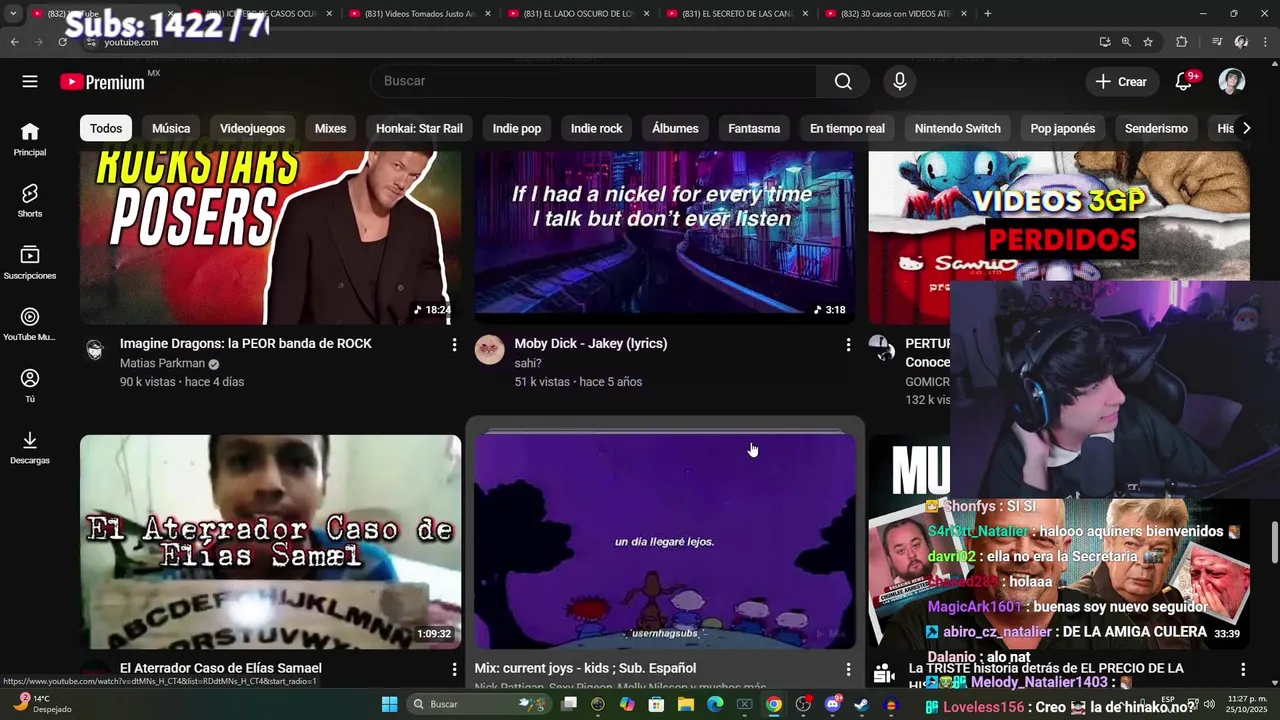Open Steam from the taskbar
The image size is (1280, 720).
pyautogui.click(x=862, y=704)
